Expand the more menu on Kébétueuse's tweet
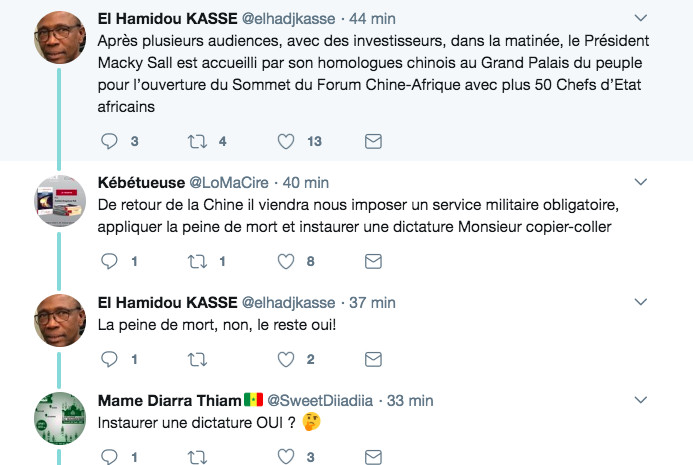 (641, 182)
